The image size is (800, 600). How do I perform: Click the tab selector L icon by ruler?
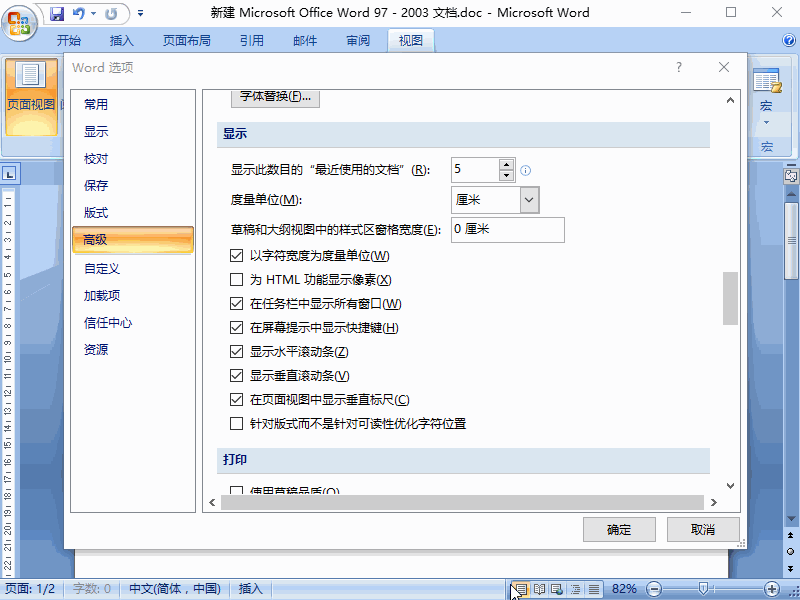(x=9, y=173)
